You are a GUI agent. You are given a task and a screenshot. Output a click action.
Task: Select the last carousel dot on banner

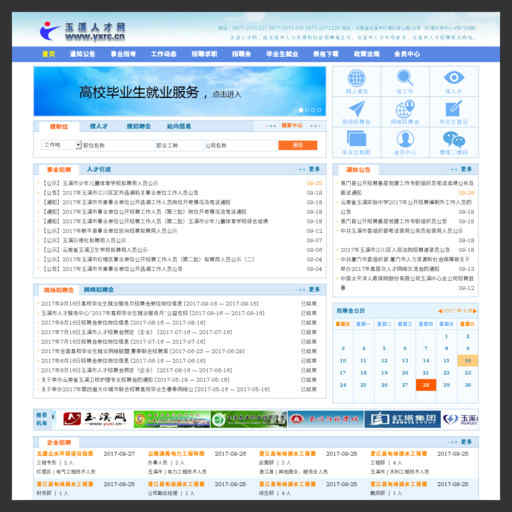click(x=319, y=110)
